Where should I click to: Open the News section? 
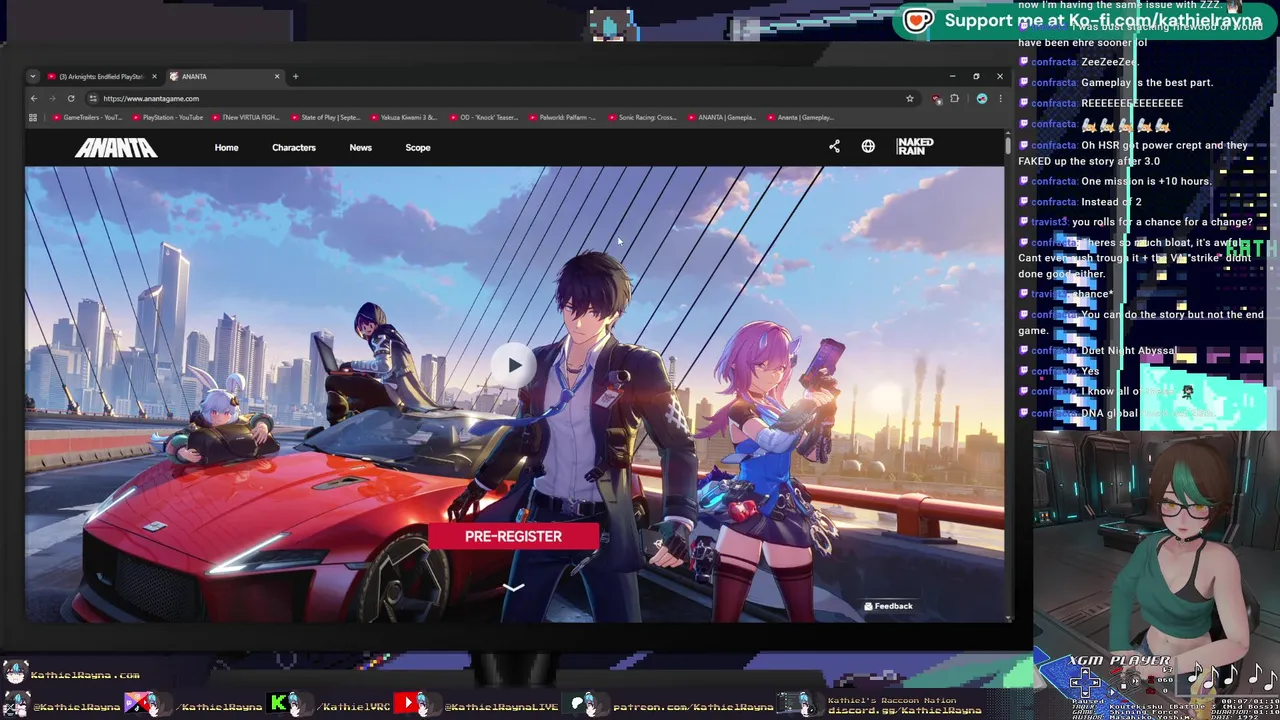click(x=360, y=147)
